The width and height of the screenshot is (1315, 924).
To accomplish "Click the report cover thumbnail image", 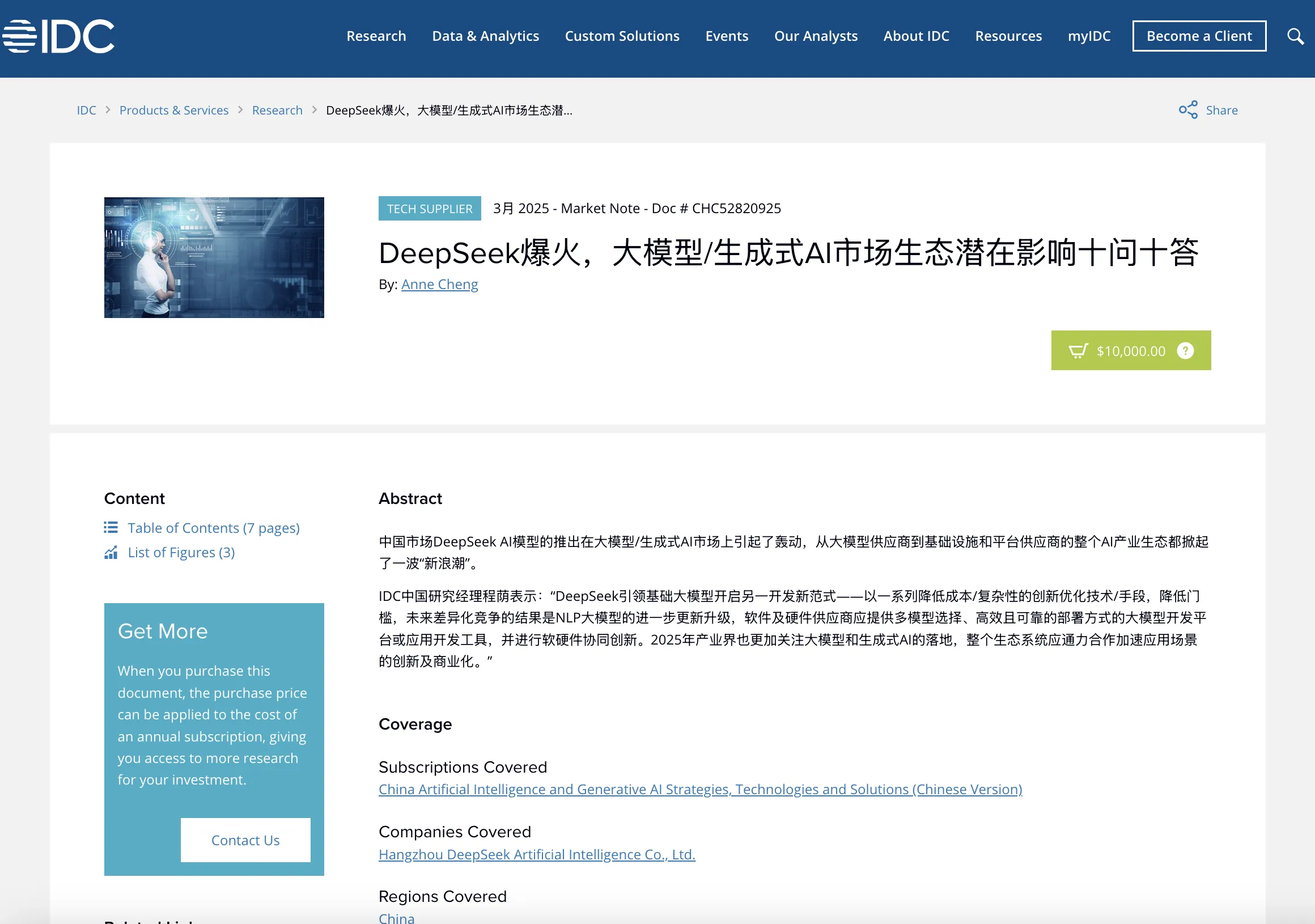I will (214, 257).
